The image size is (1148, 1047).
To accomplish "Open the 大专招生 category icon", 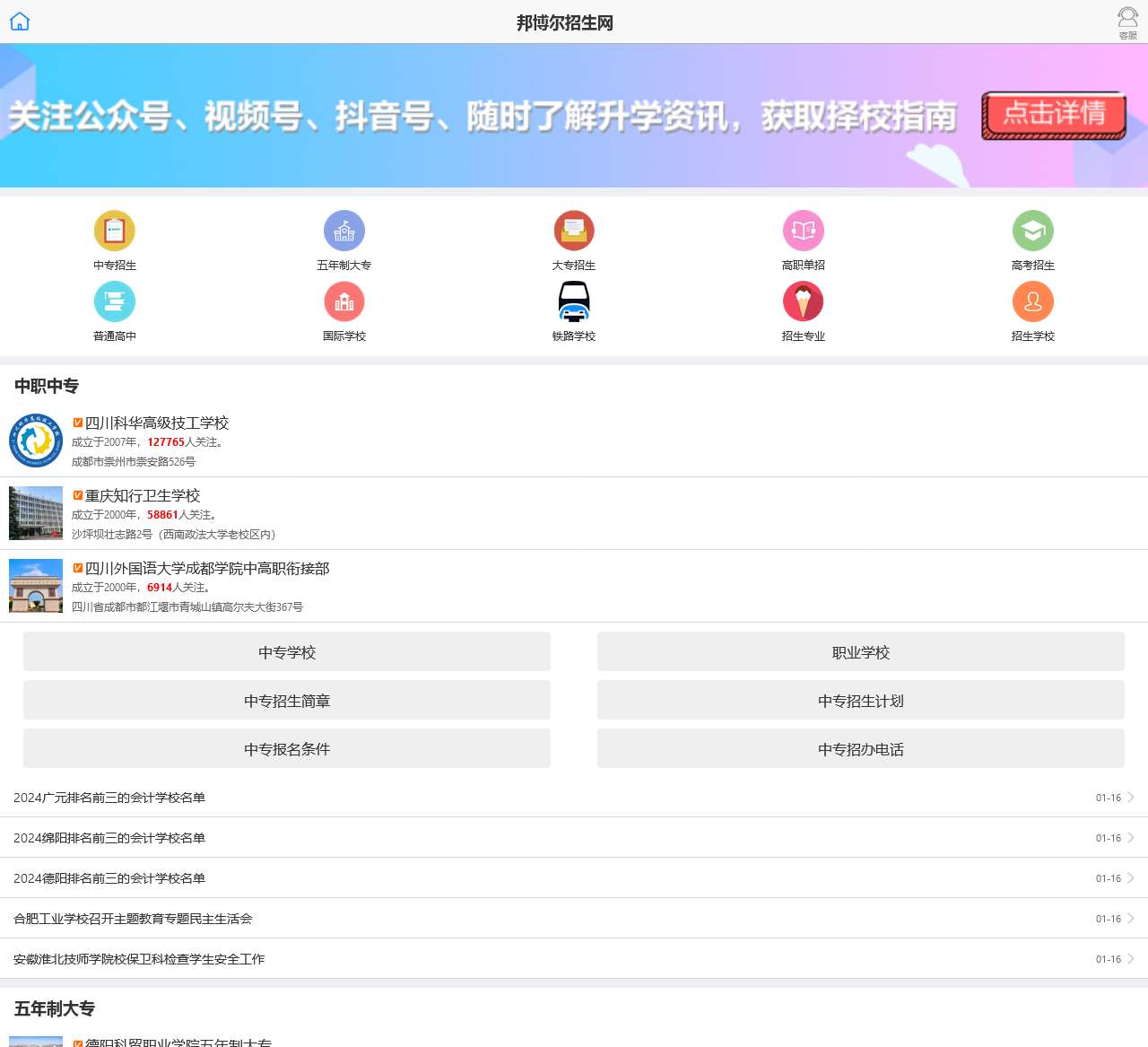I will click(x=574, y=231).
